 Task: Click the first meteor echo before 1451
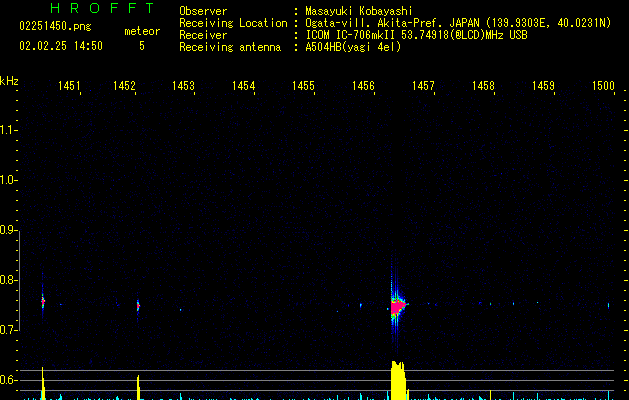pyautogui.click(x=43, y=301)
